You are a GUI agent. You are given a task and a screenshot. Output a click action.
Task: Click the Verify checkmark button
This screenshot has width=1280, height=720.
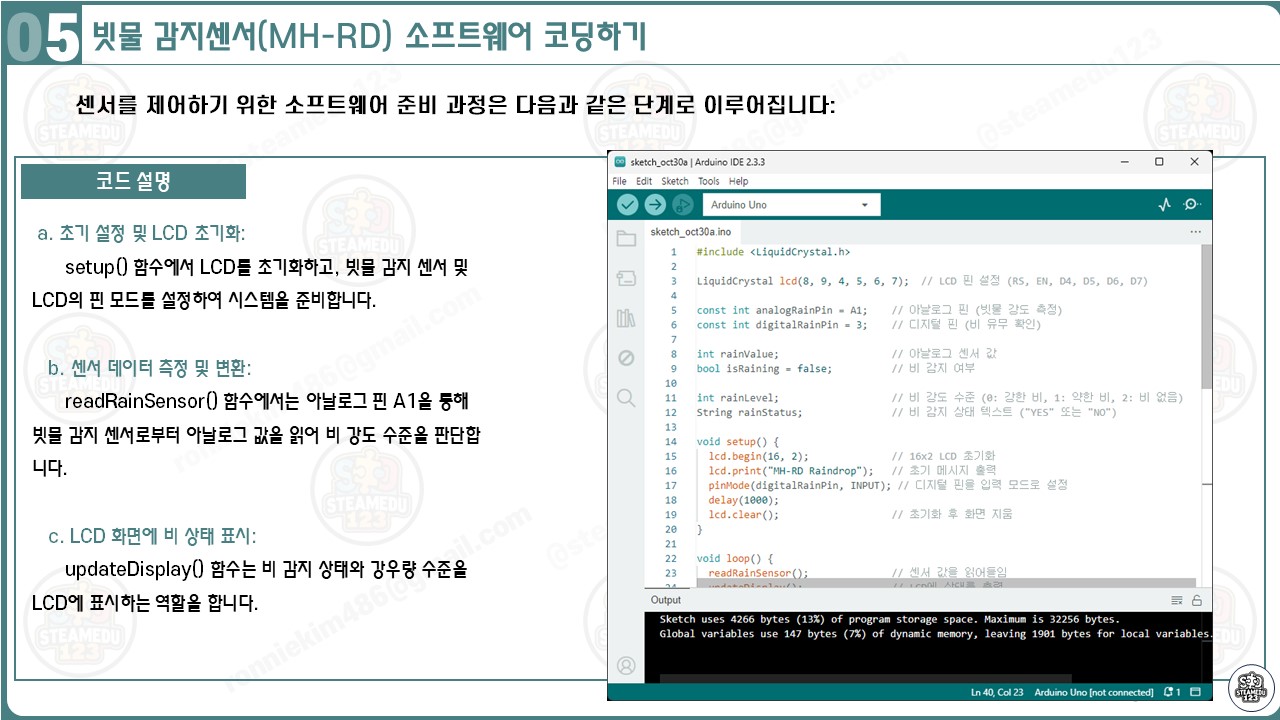(627, 205)
